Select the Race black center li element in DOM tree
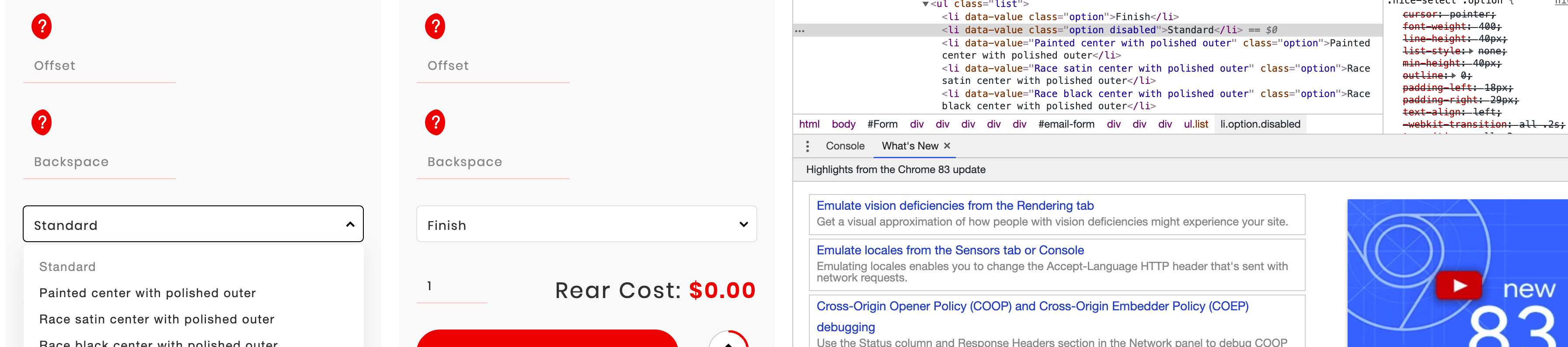The image size is (1568, 347). tap(1156, 100)
